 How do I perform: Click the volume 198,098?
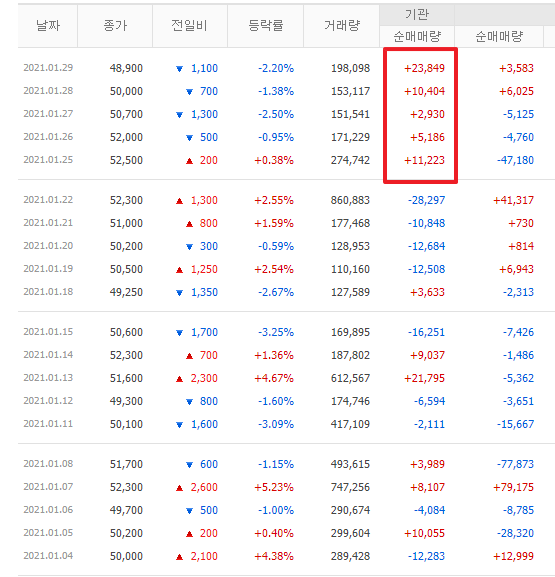coord(350,68)
